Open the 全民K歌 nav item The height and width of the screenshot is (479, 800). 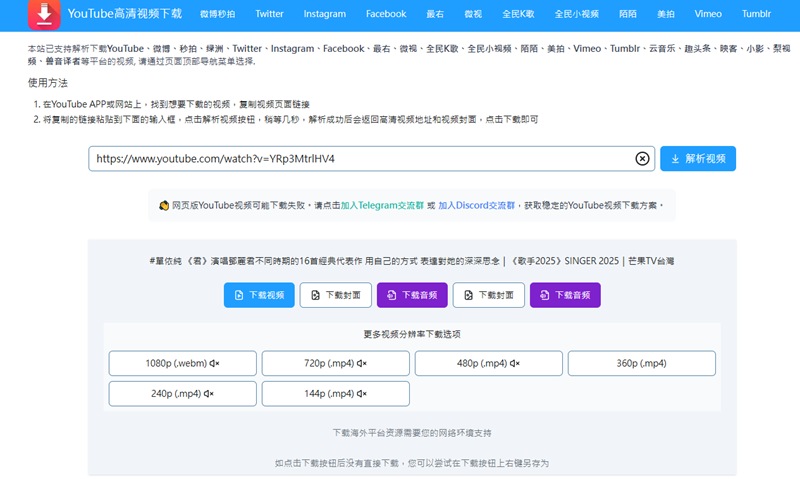[x=518, y=14]
